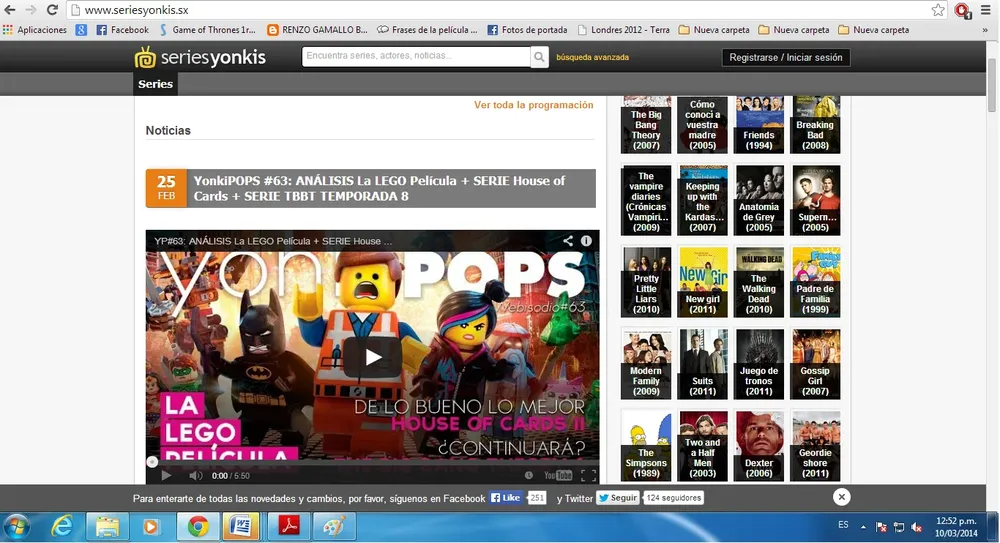Open Two and a Half Men thumbnail
Image resolution: width=1000 pixels, height=543 pixels.
(702, 446)
